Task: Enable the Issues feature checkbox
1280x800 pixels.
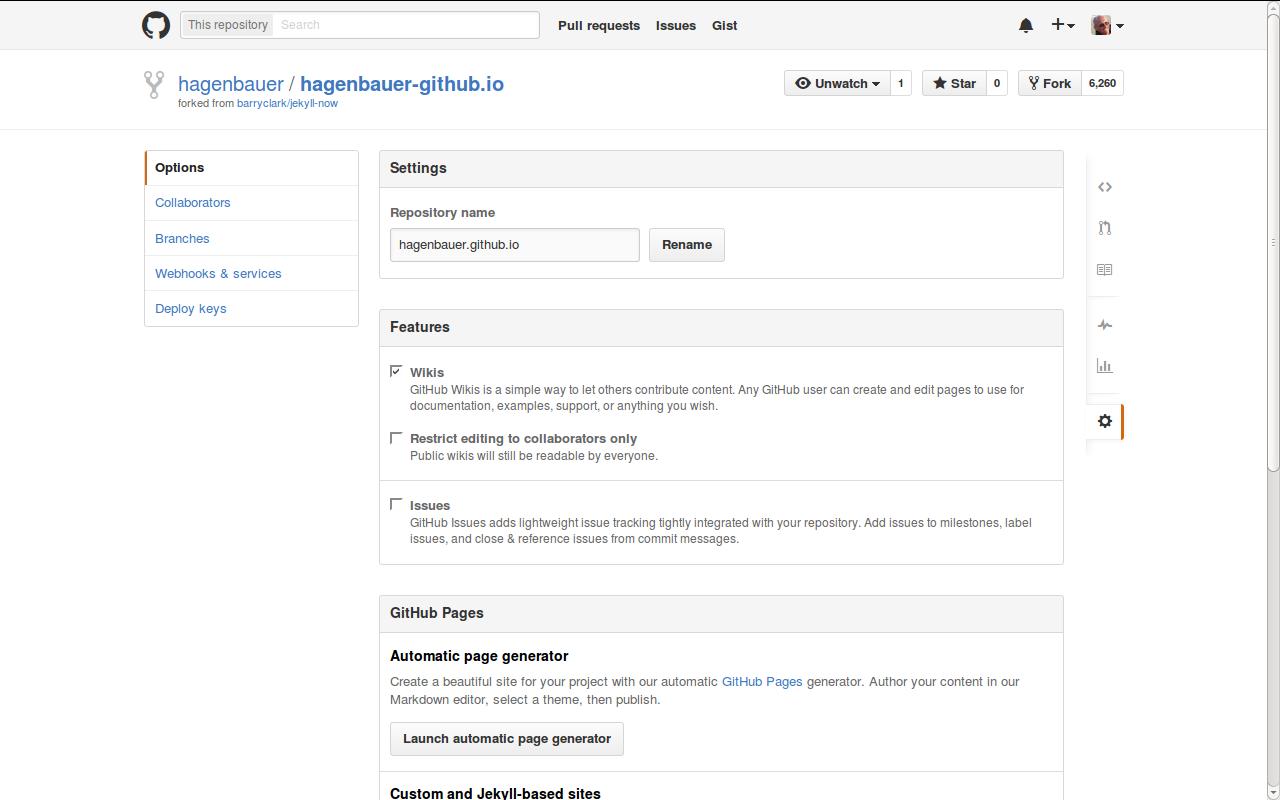Action: [x=396, y=504]
